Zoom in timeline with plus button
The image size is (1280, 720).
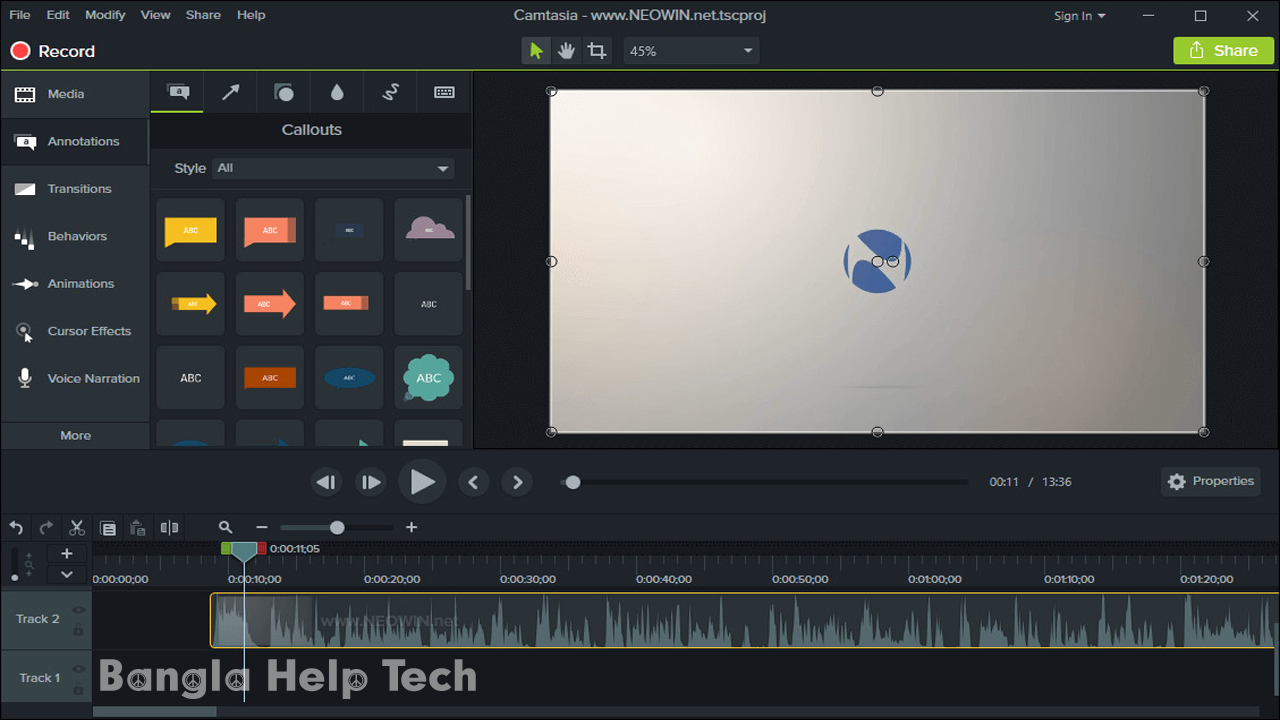(411, 527)
